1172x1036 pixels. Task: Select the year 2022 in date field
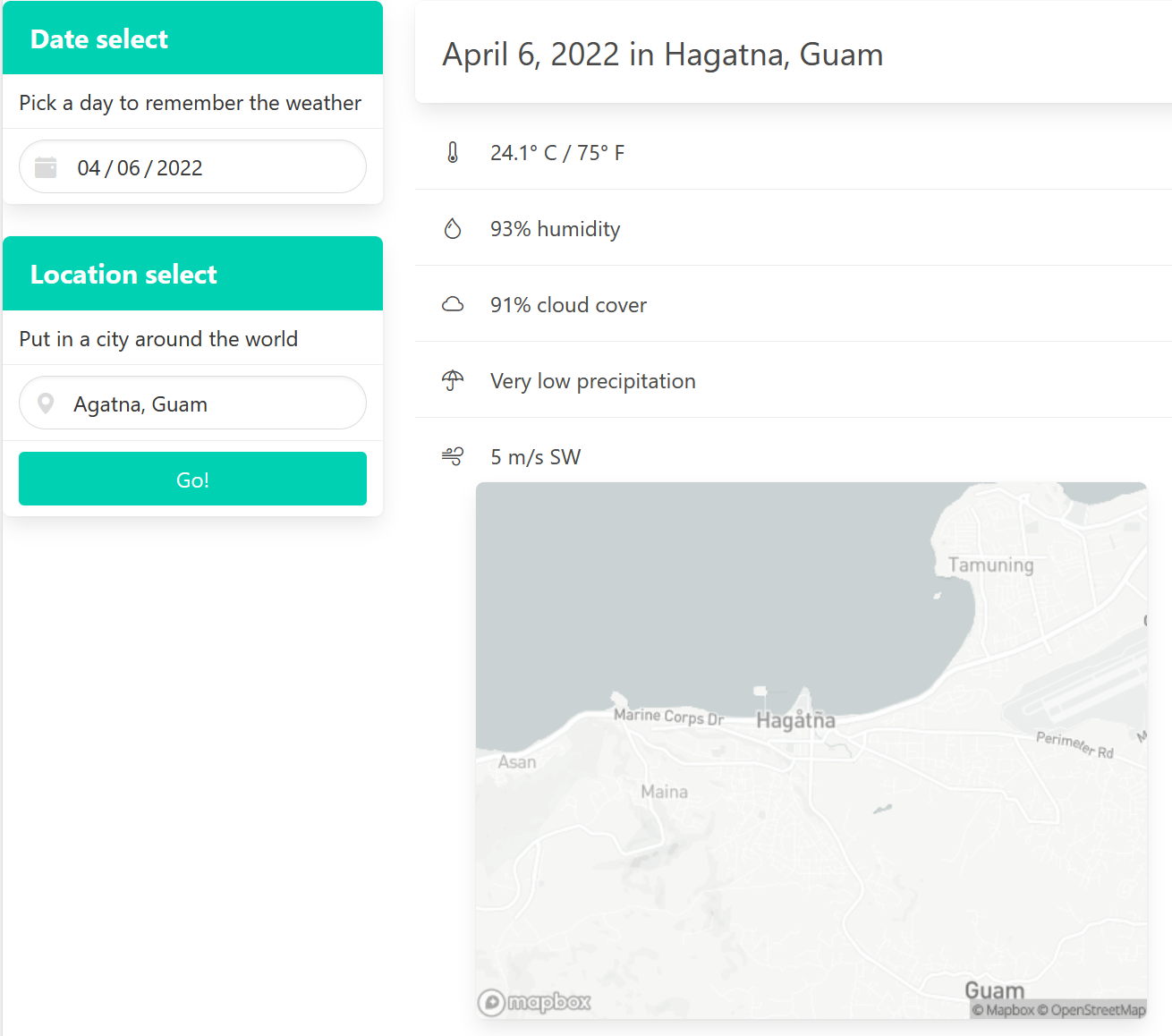[180, 168]
